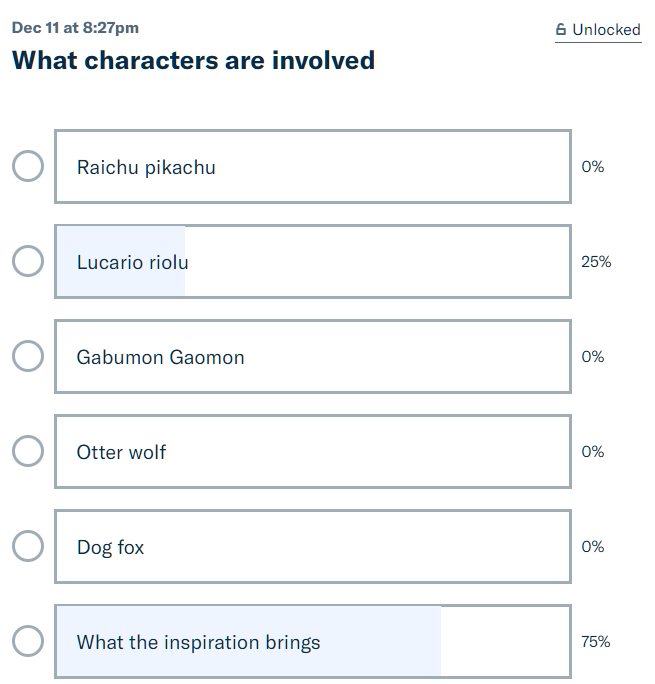Click the Lucario riolu result bar
Screen dimensions: 655x684
pos(312,261)
